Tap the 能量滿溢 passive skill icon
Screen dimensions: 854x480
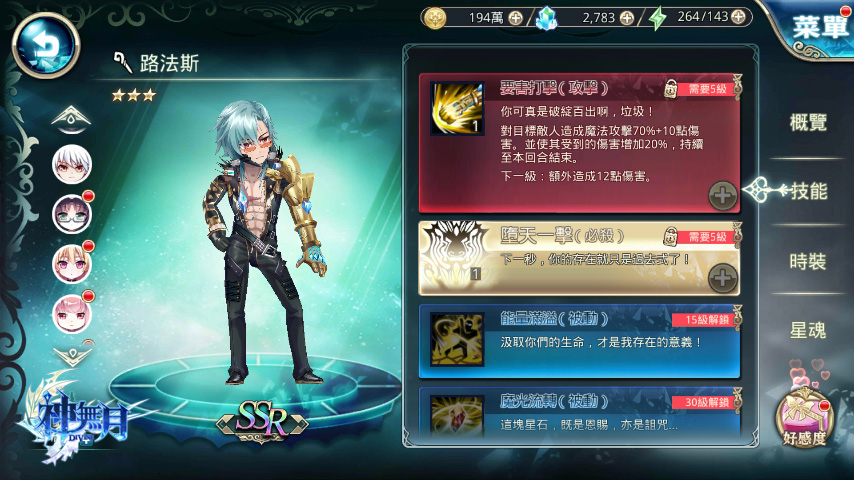click(457, 339)
